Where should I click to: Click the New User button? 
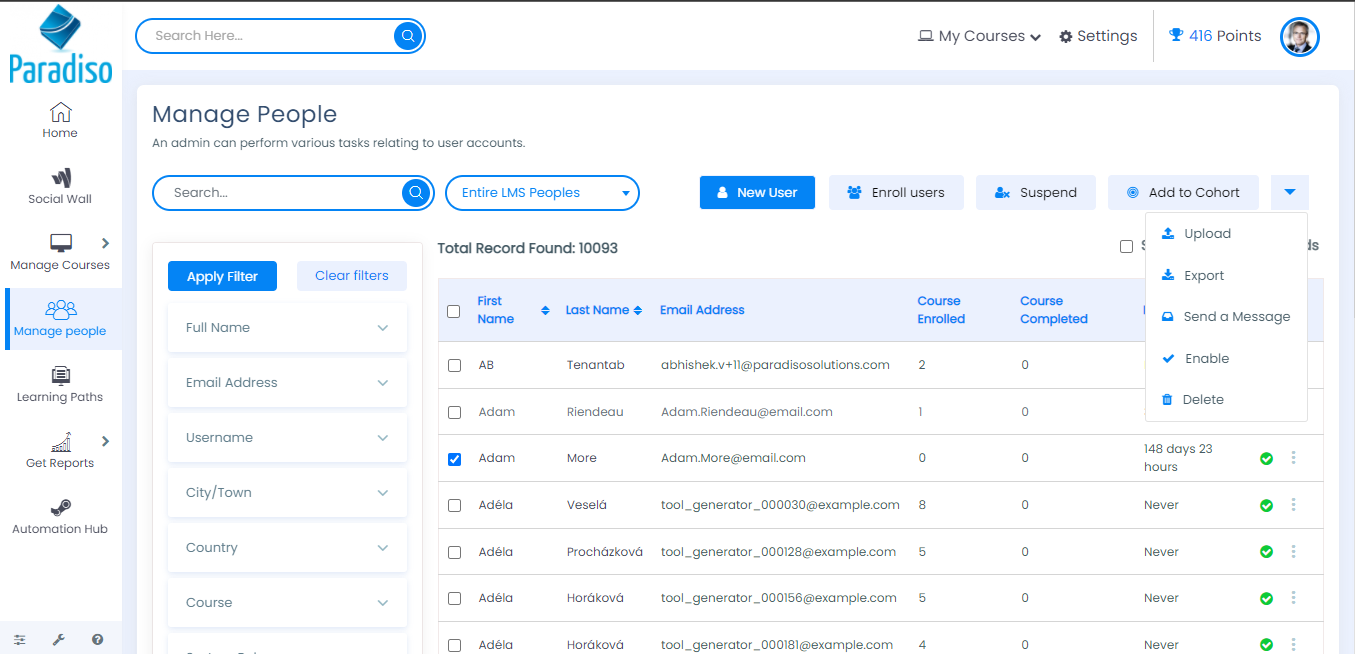point(757,193)
